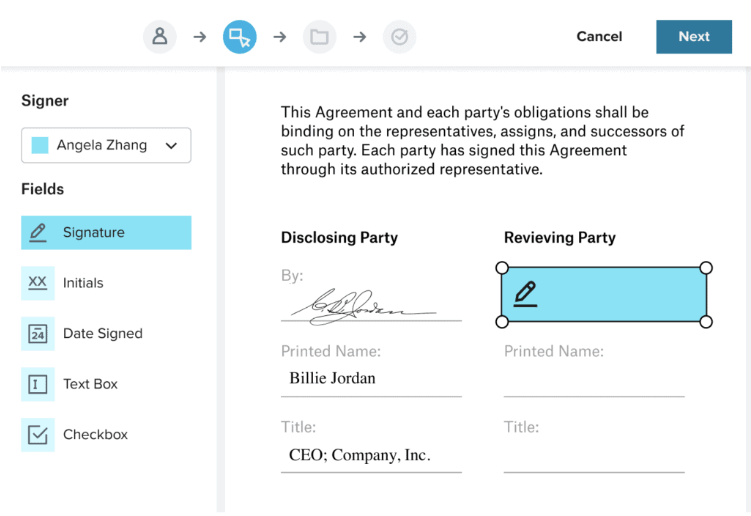Select the Signature field option

106,232
